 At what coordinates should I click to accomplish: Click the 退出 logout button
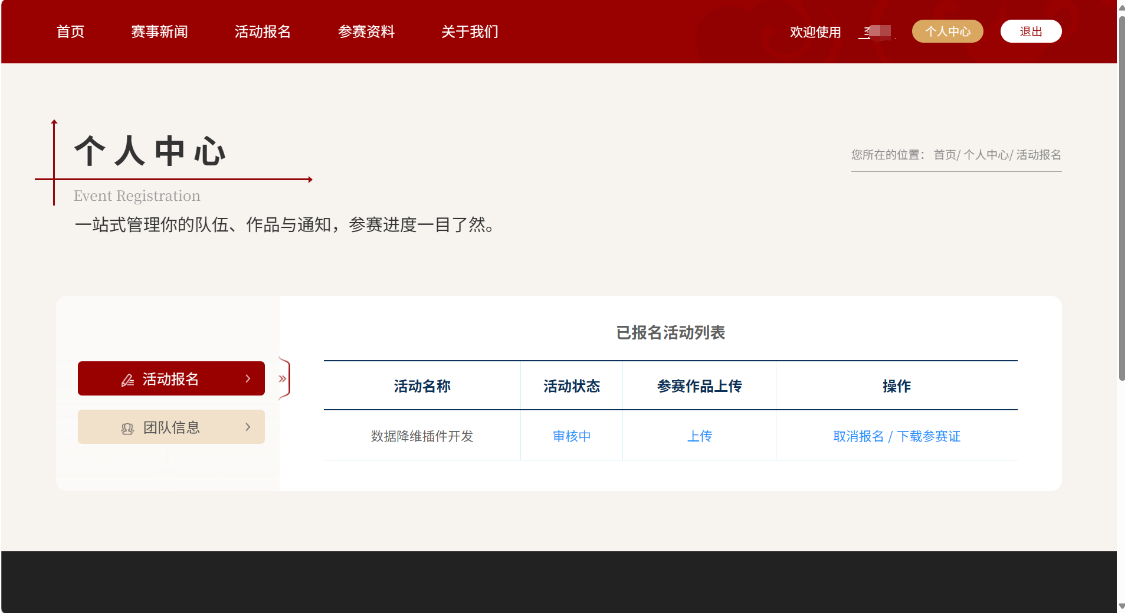pos(1030,32)
